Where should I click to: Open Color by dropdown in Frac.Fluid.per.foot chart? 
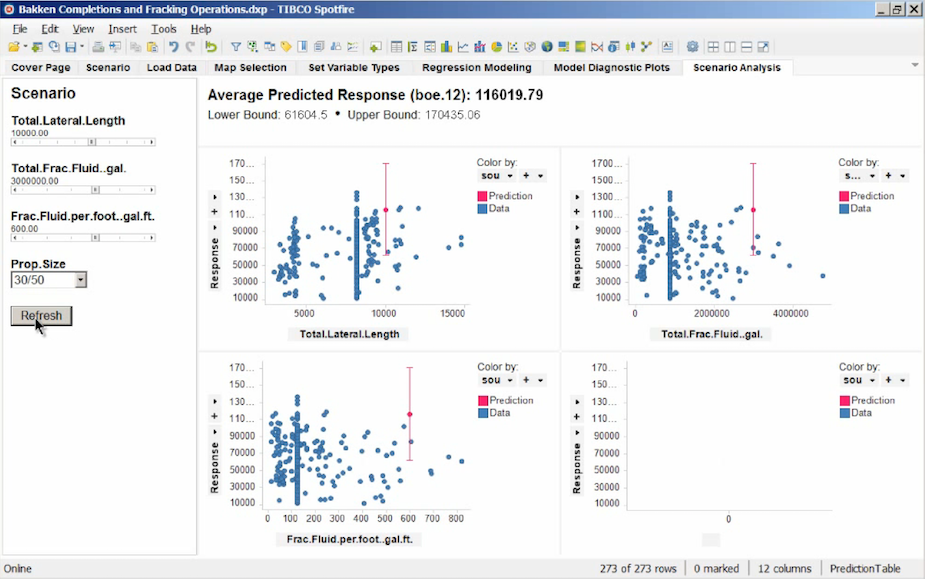pyautogui.click(x=497, y=380)
